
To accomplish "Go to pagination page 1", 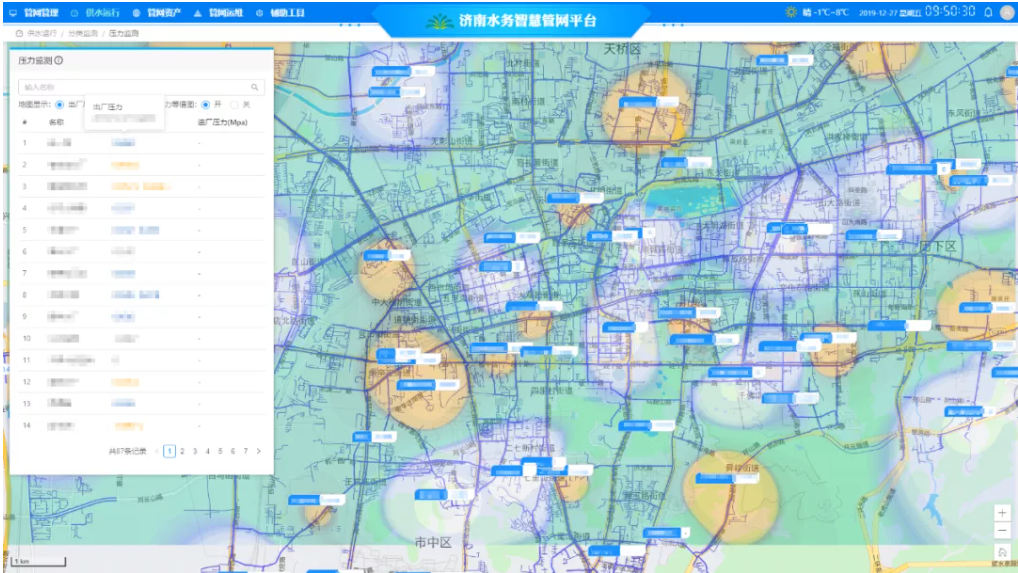I will pyautogui.click(x=169, y=451).
